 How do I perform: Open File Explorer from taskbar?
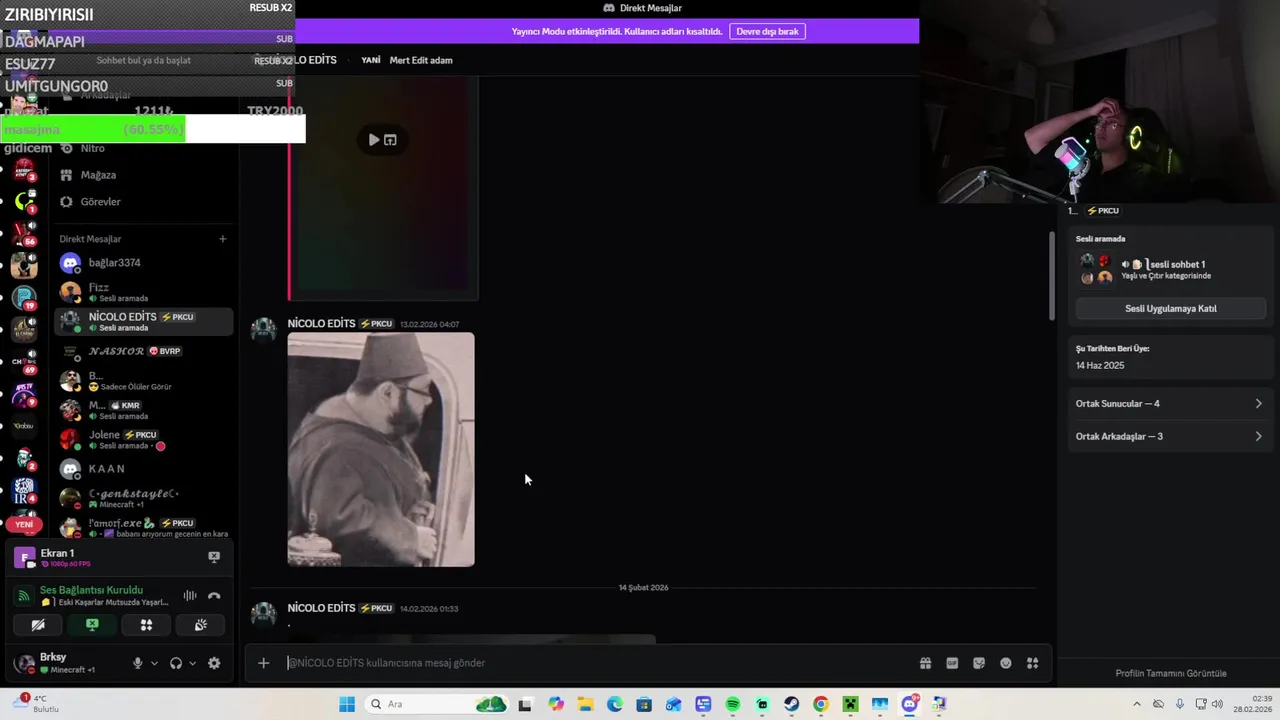pos(585,704)
